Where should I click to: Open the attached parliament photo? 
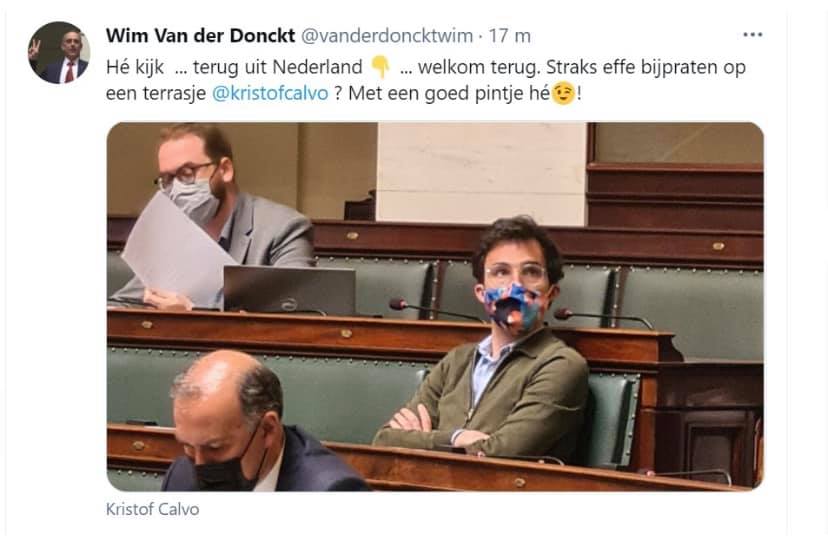[x=435, y=307]
